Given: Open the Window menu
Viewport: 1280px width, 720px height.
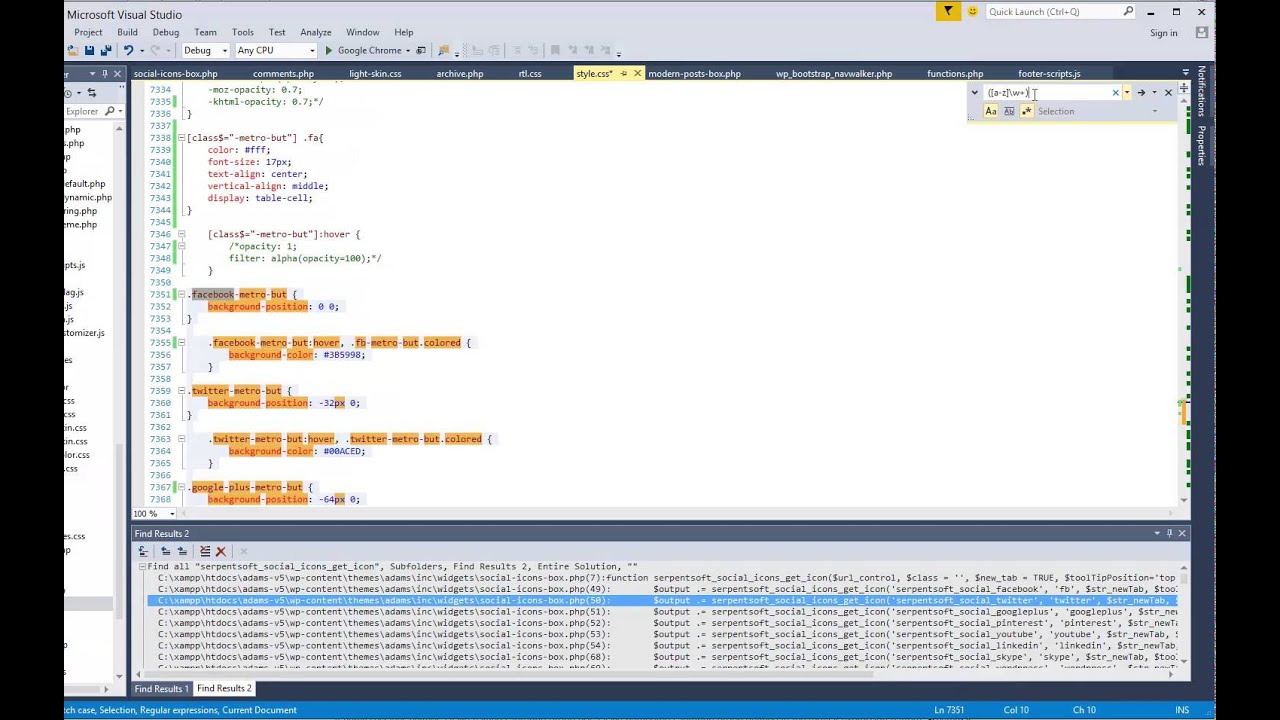Looking at the screenshot, I should [x=362, y=32].
